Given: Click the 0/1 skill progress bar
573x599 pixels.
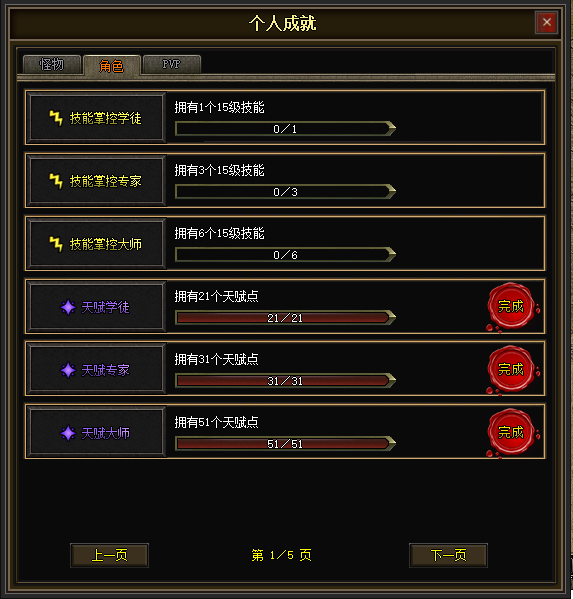Looking at the screenshot, I should [x=285, y=129].
